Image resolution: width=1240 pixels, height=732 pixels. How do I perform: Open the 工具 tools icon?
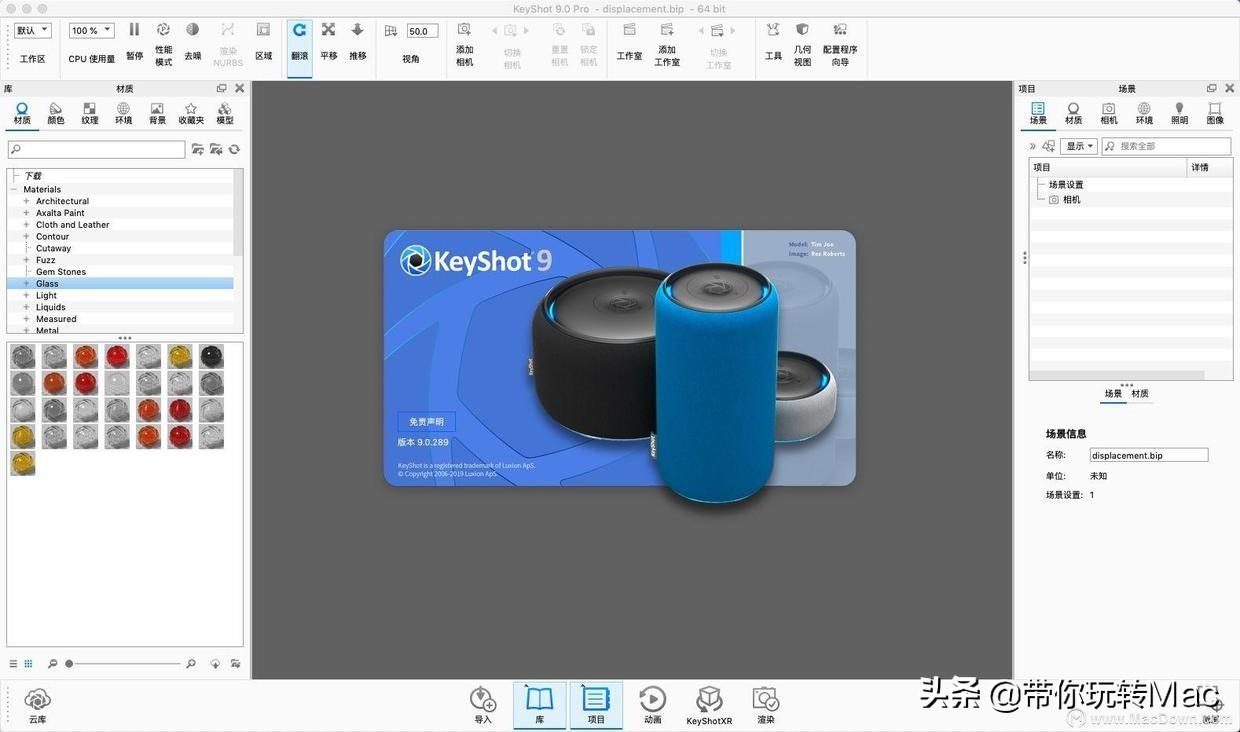tap(773, 30)
